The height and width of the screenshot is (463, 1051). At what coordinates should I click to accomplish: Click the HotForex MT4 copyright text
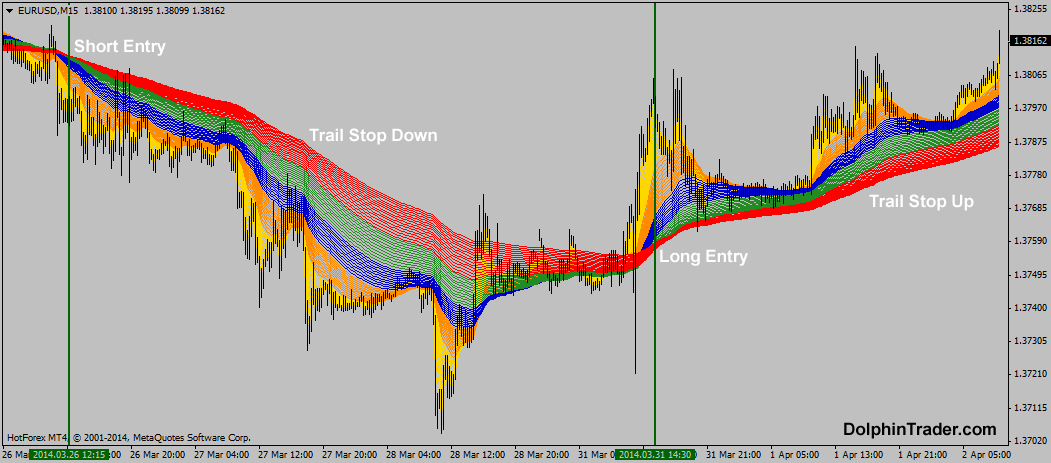click(128, 438)
